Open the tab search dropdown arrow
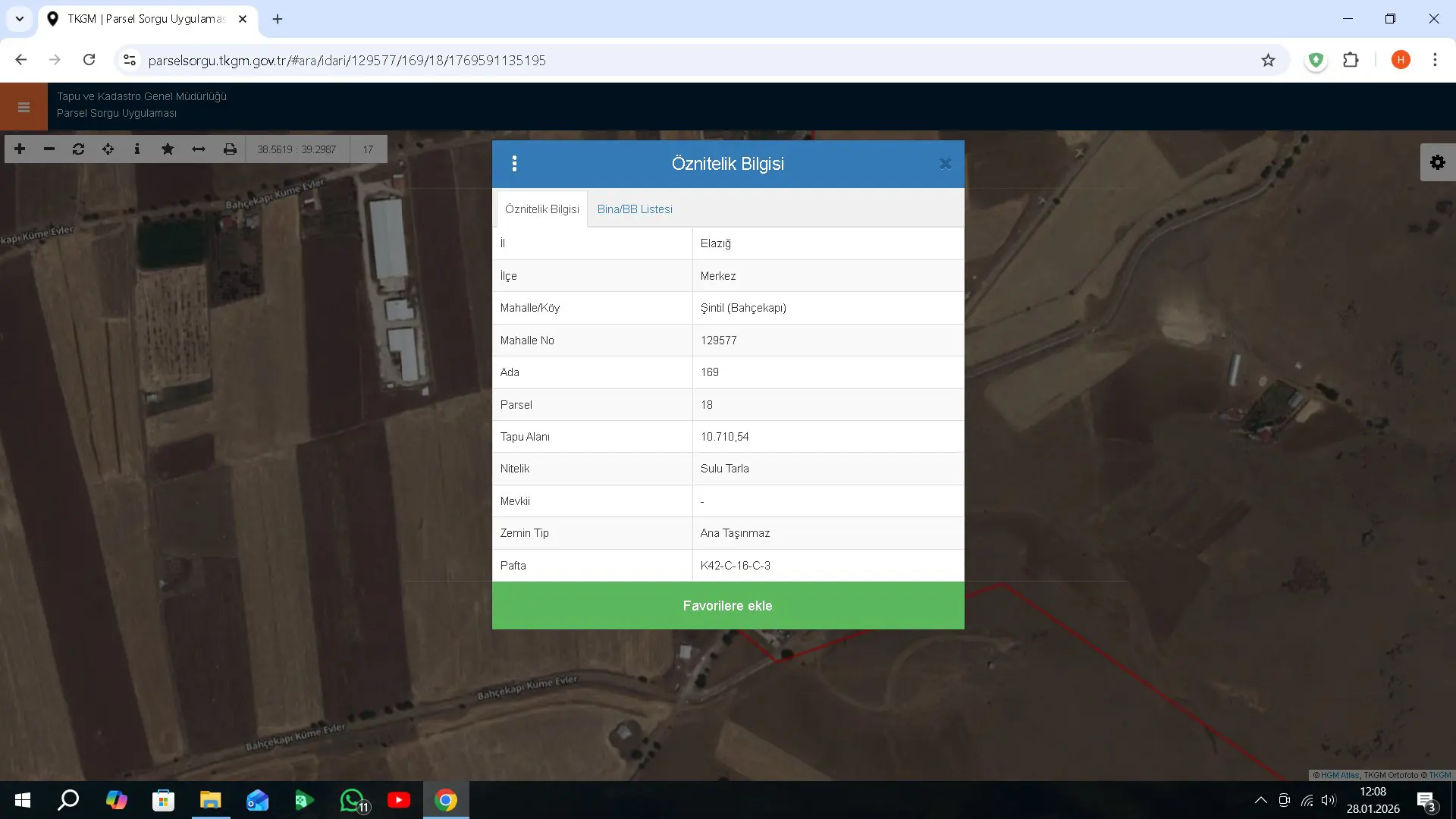This screenshot has width=1456, height=819. pos(20,19)
